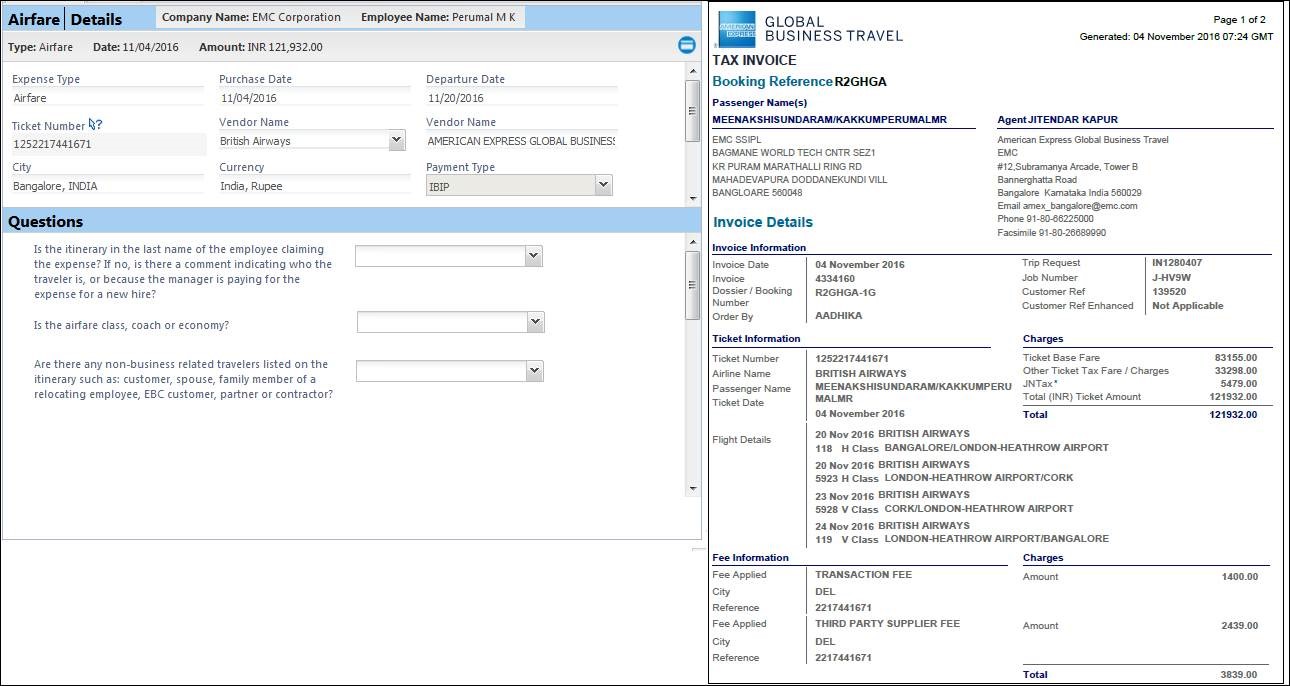1290x686 pixels.
Task: Click the Departure Date field
Action: (520, 98)
